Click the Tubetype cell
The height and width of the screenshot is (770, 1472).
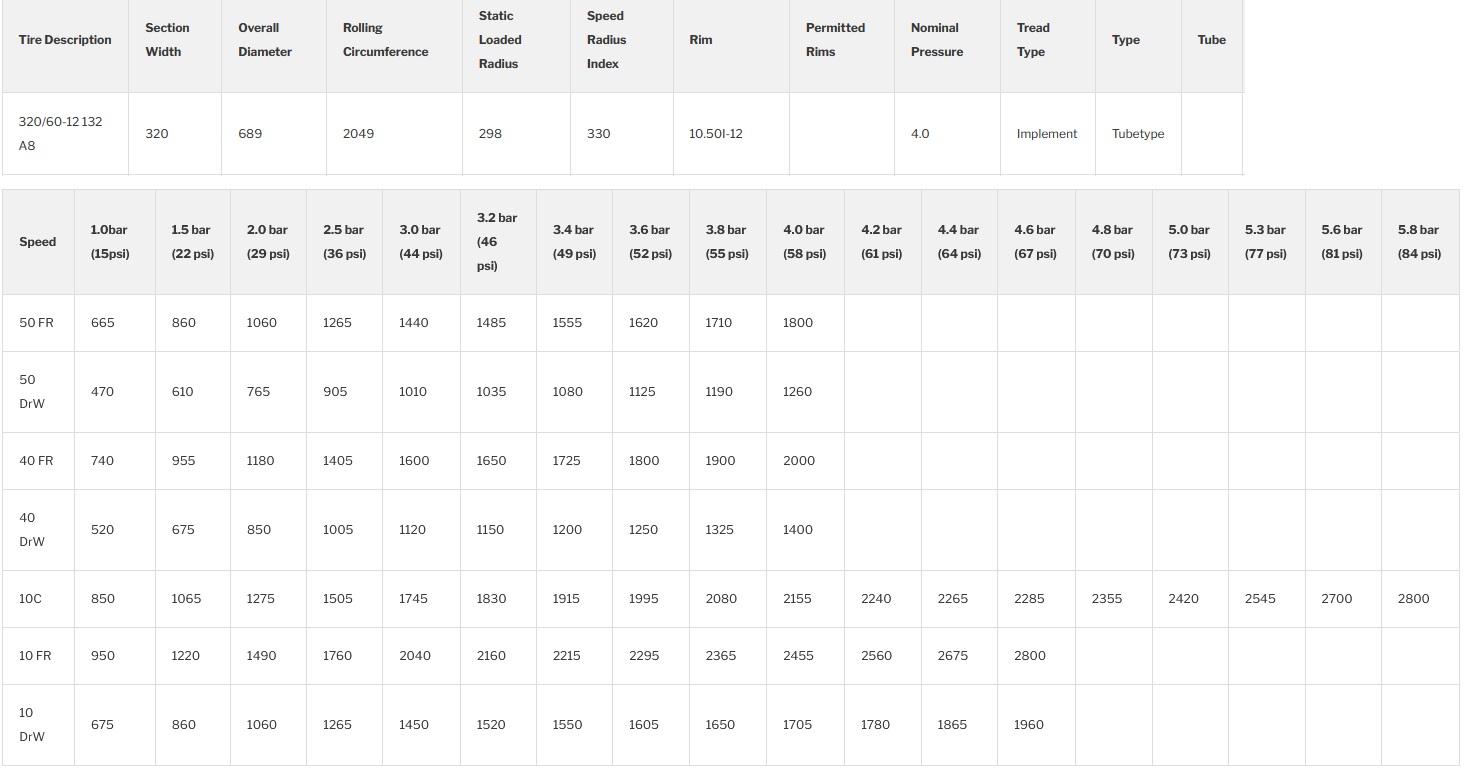click(1137, 134)
